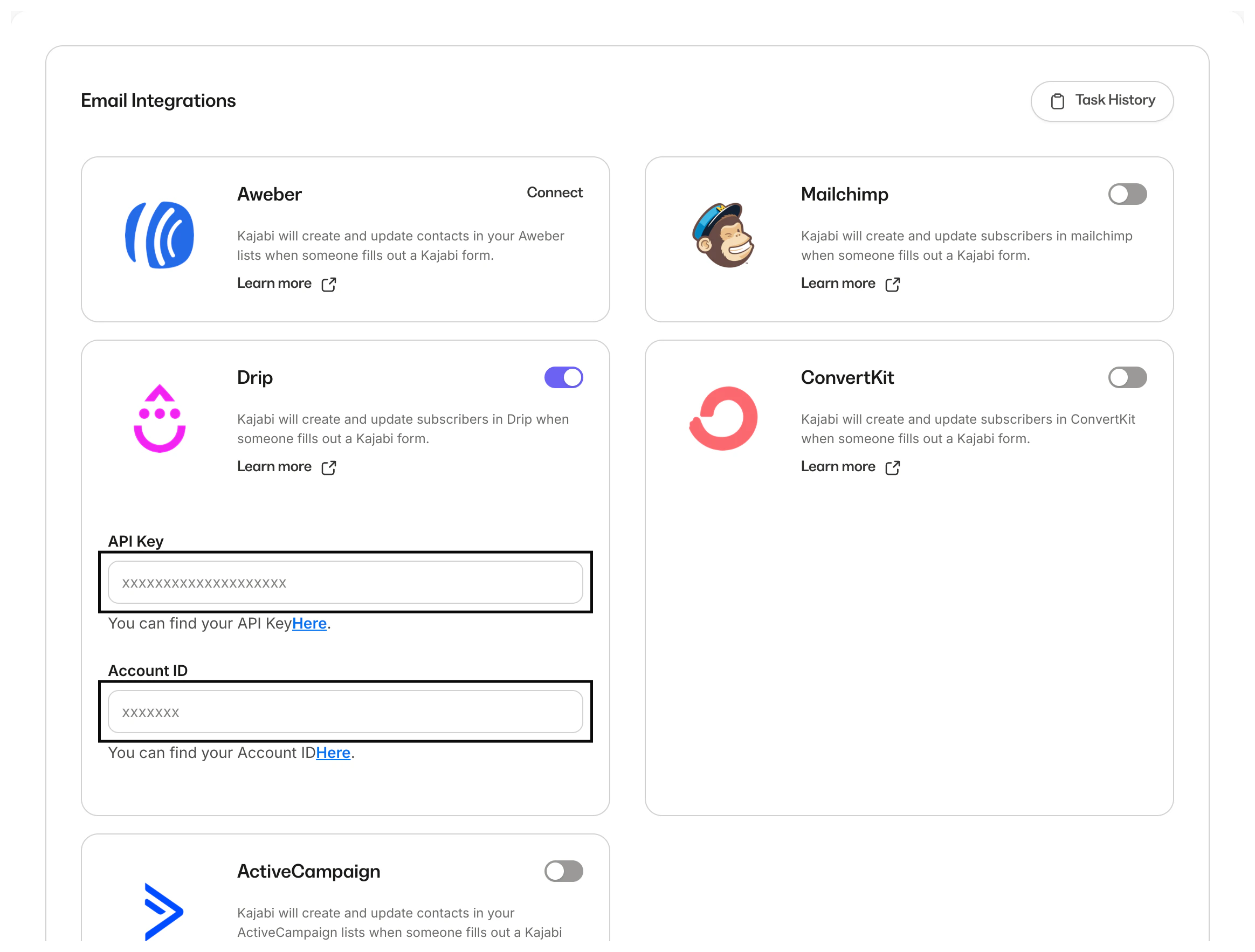Click the clipboard icon in Task History button

(x=1058, y=100)
